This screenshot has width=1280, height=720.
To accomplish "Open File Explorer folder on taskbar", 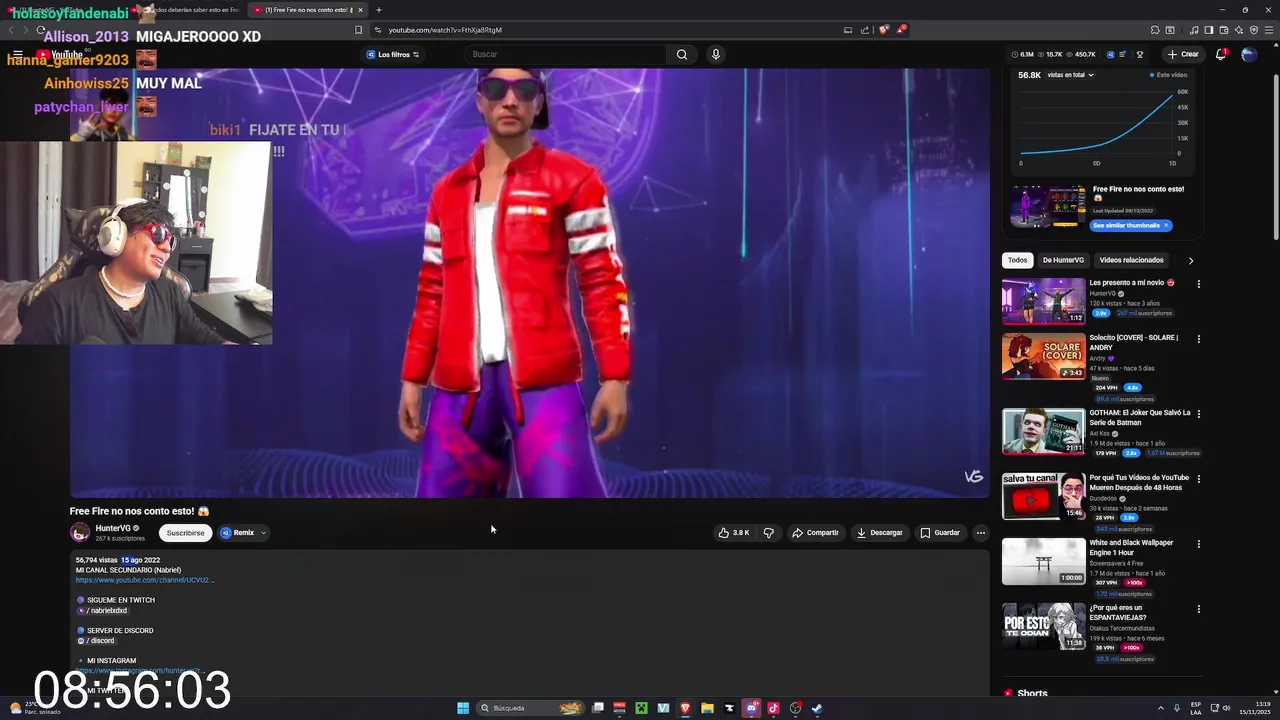I will coord(707,708).
